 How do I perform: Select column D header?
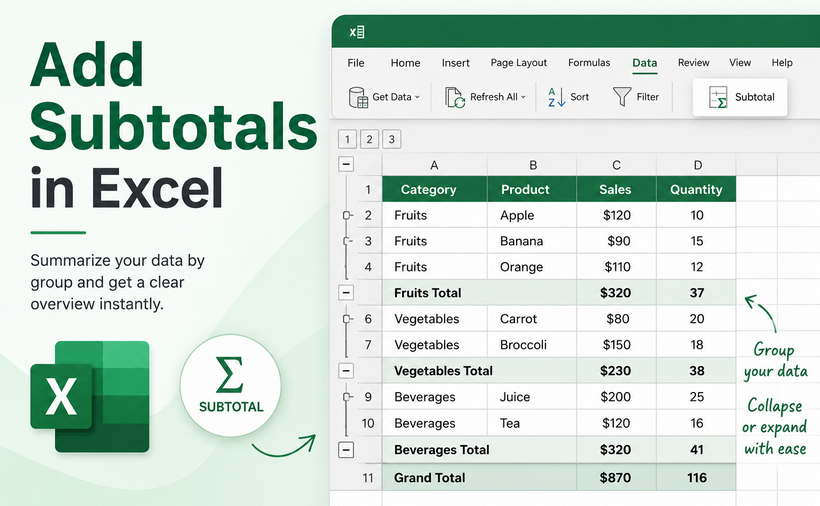click(x=697, y=165)
